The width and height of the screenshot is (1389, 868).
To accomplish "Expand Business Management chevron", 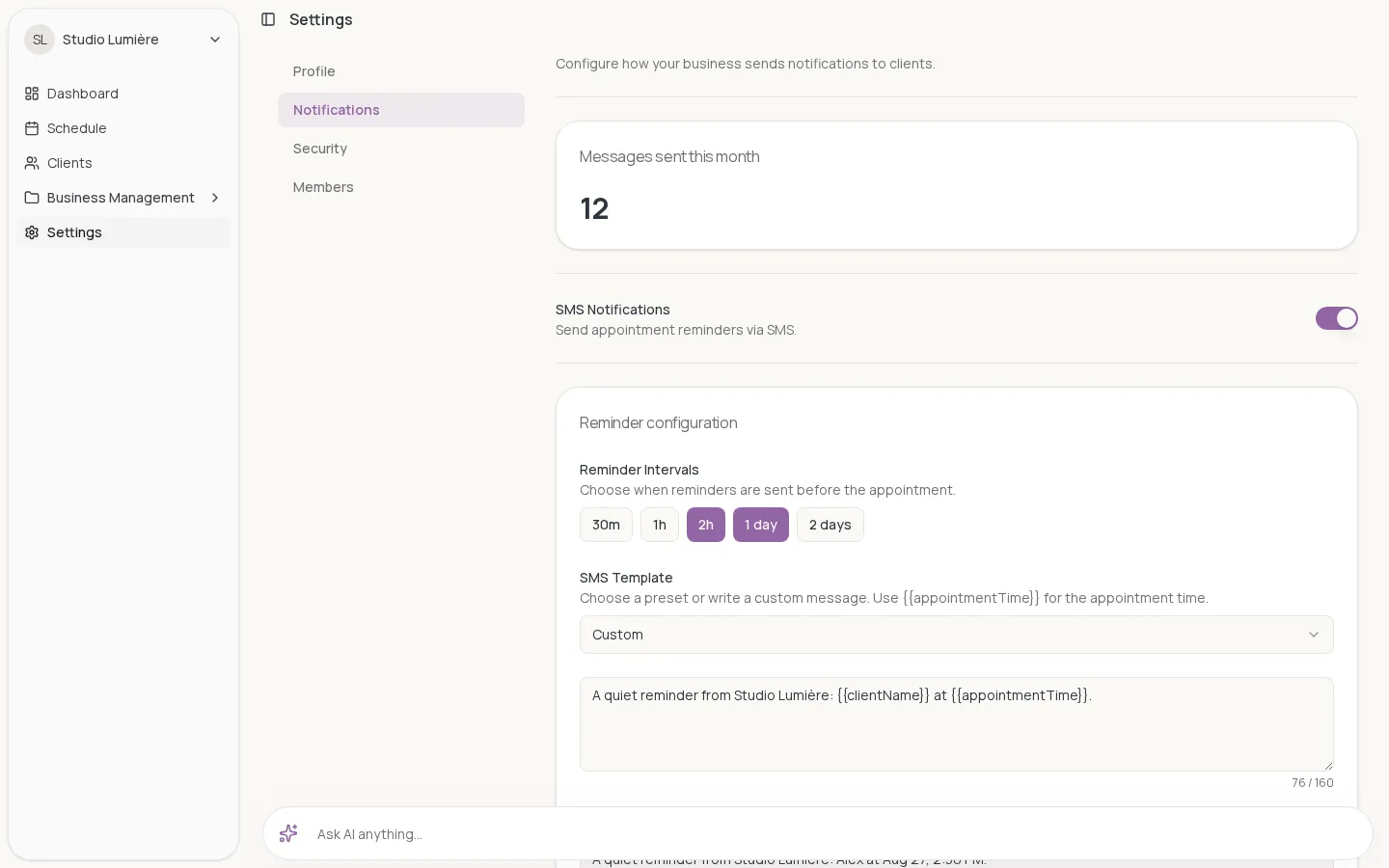I will [215, 198].
